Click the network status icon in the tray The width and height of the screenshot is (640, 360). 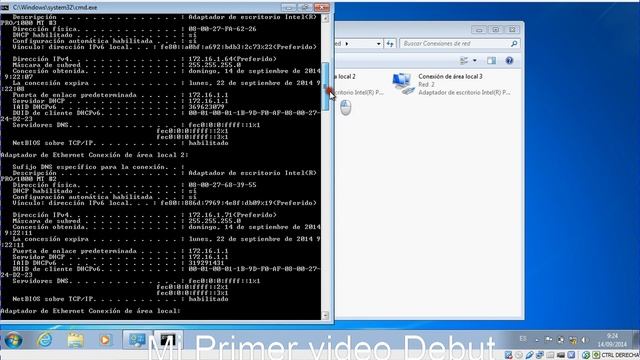click(573, 339)
